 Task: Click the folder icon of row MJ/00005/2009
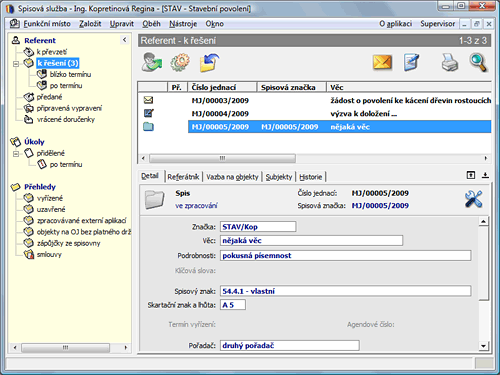pyautogui.click(x=149, y=127)
